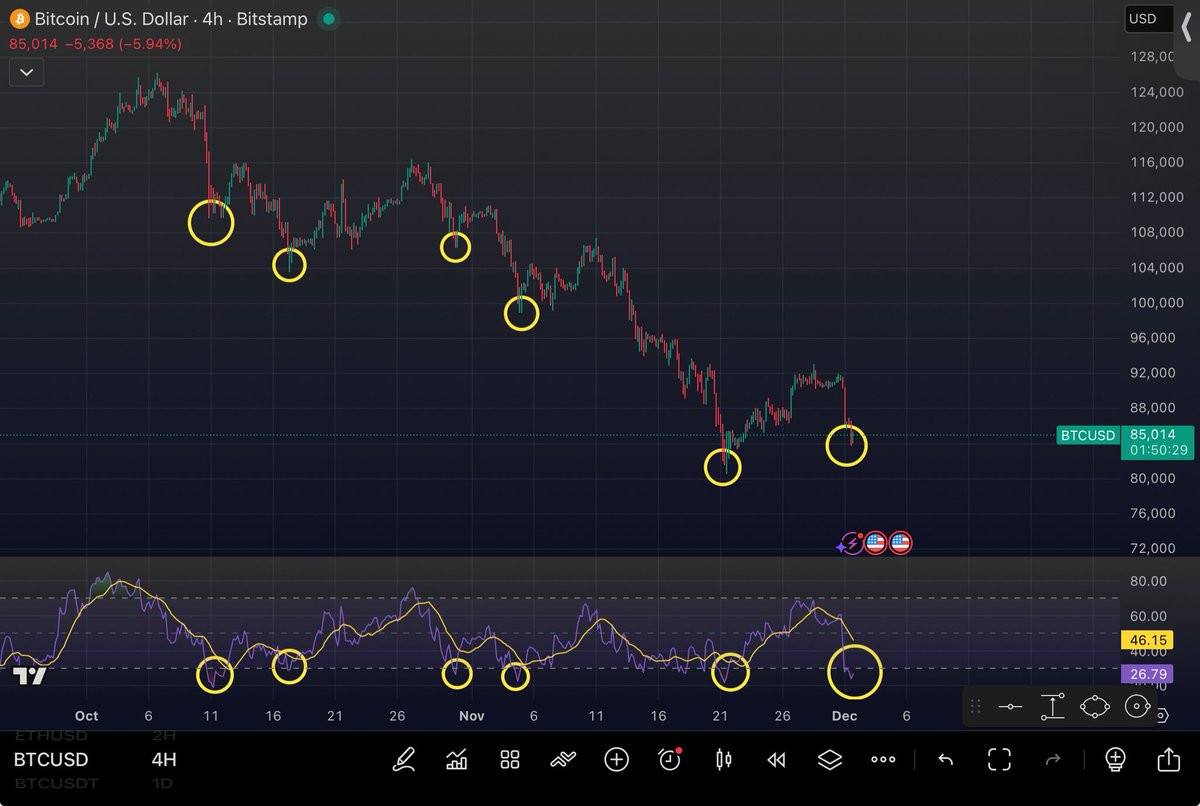Viewport: 1200px width, 806px height.
Task: Open the object tree layers icon
Action: [x=829, y=760]
